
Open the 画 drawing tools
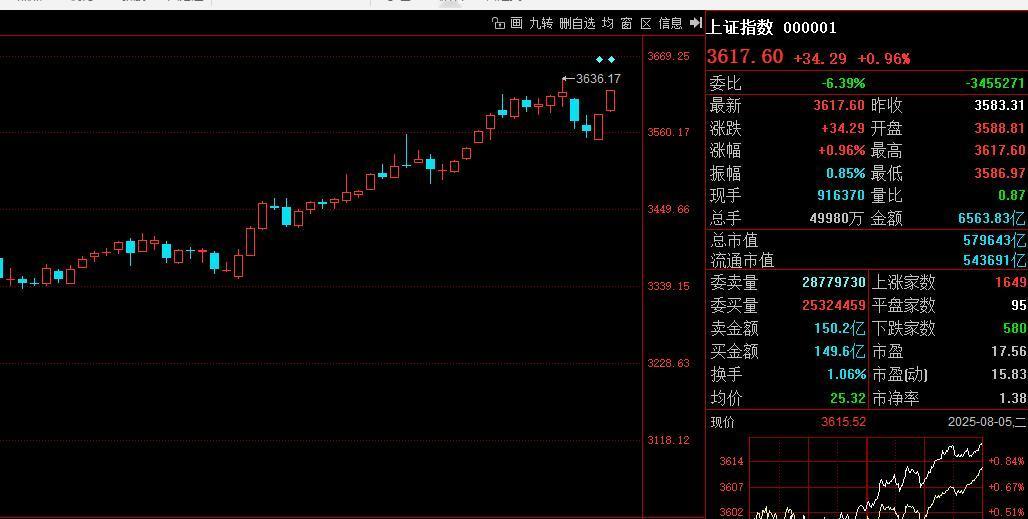517,24
